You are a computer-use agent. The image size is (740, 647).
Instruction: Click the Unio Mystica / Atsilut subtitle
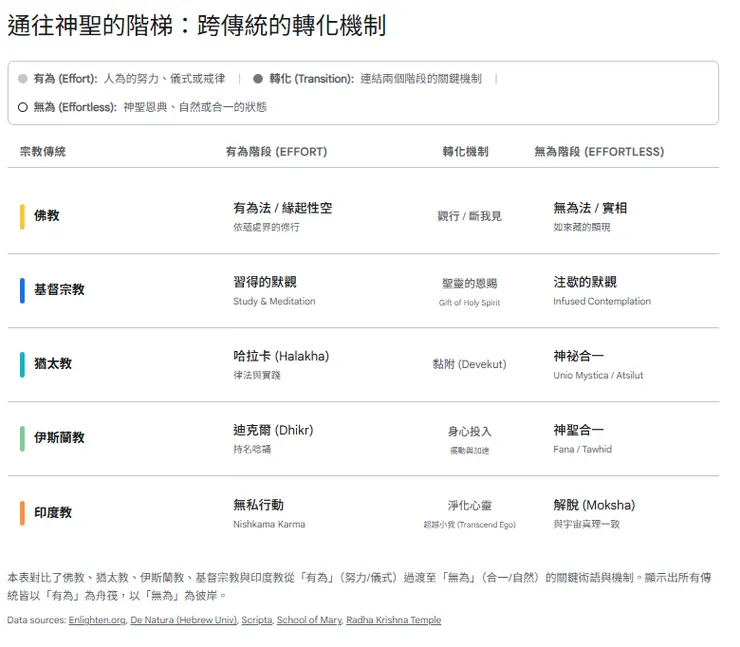[598, 375]
